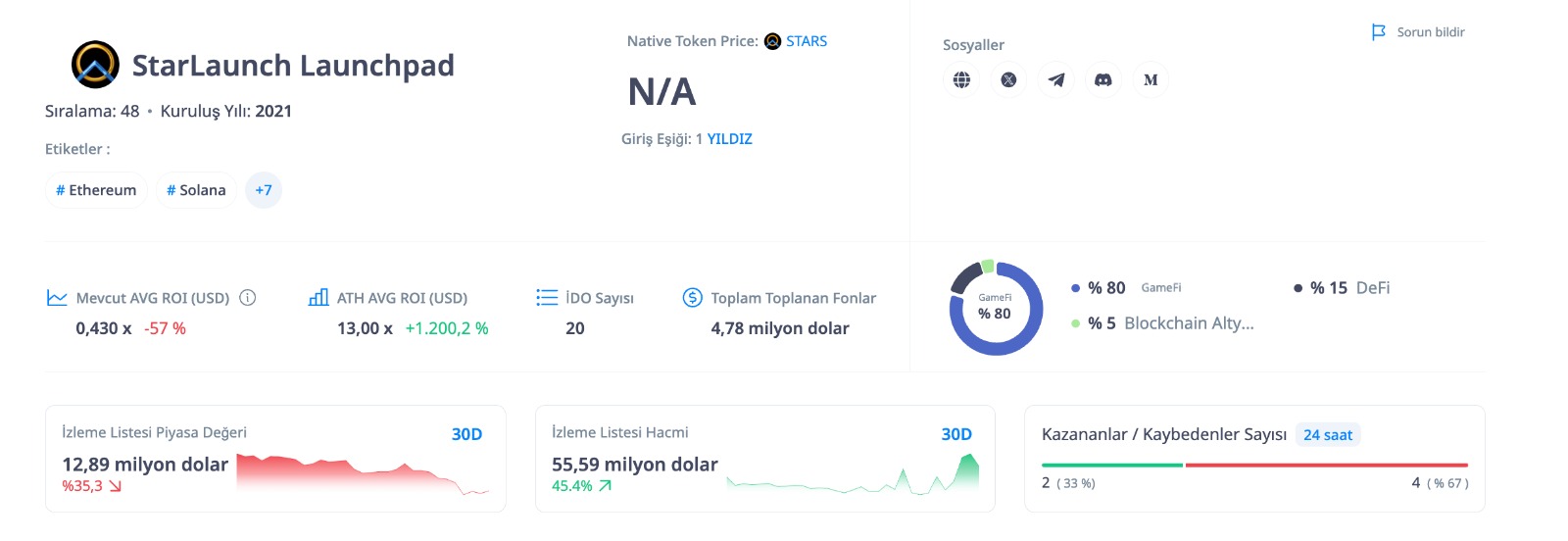This screenshot has width=1568, height=541.
Task: Select the # Solana tag
Action: 196,190
